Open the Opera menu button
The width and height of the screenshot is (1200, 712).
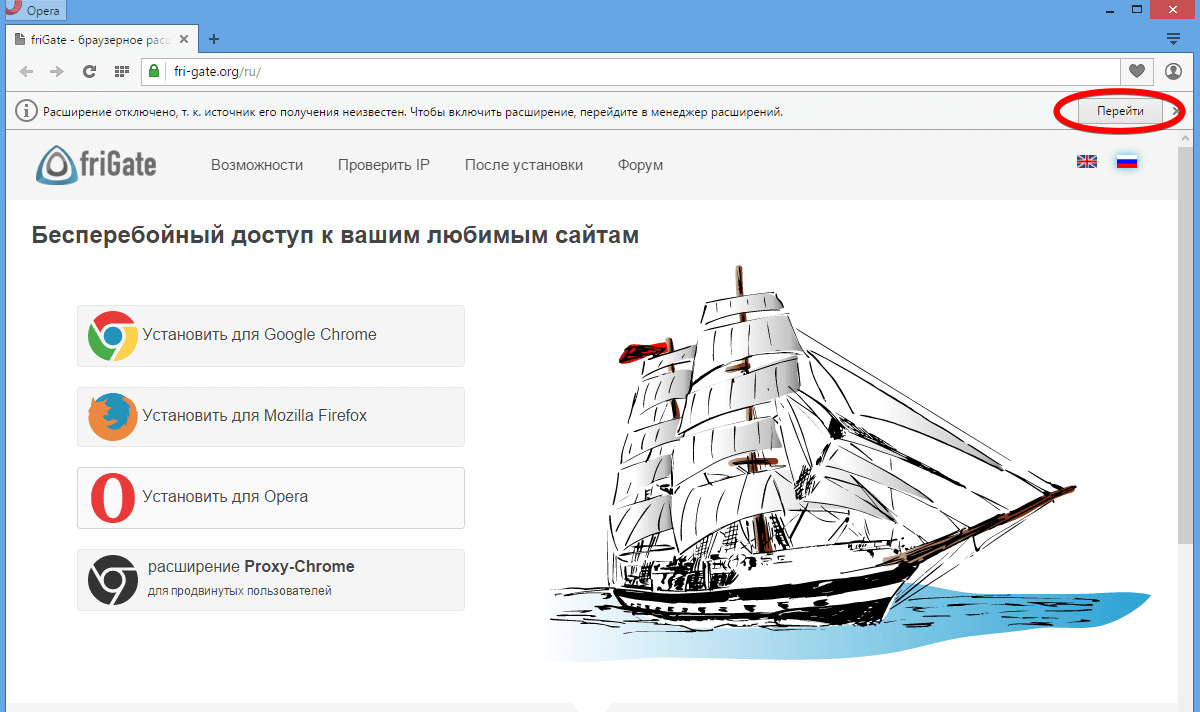pos(35,9)
